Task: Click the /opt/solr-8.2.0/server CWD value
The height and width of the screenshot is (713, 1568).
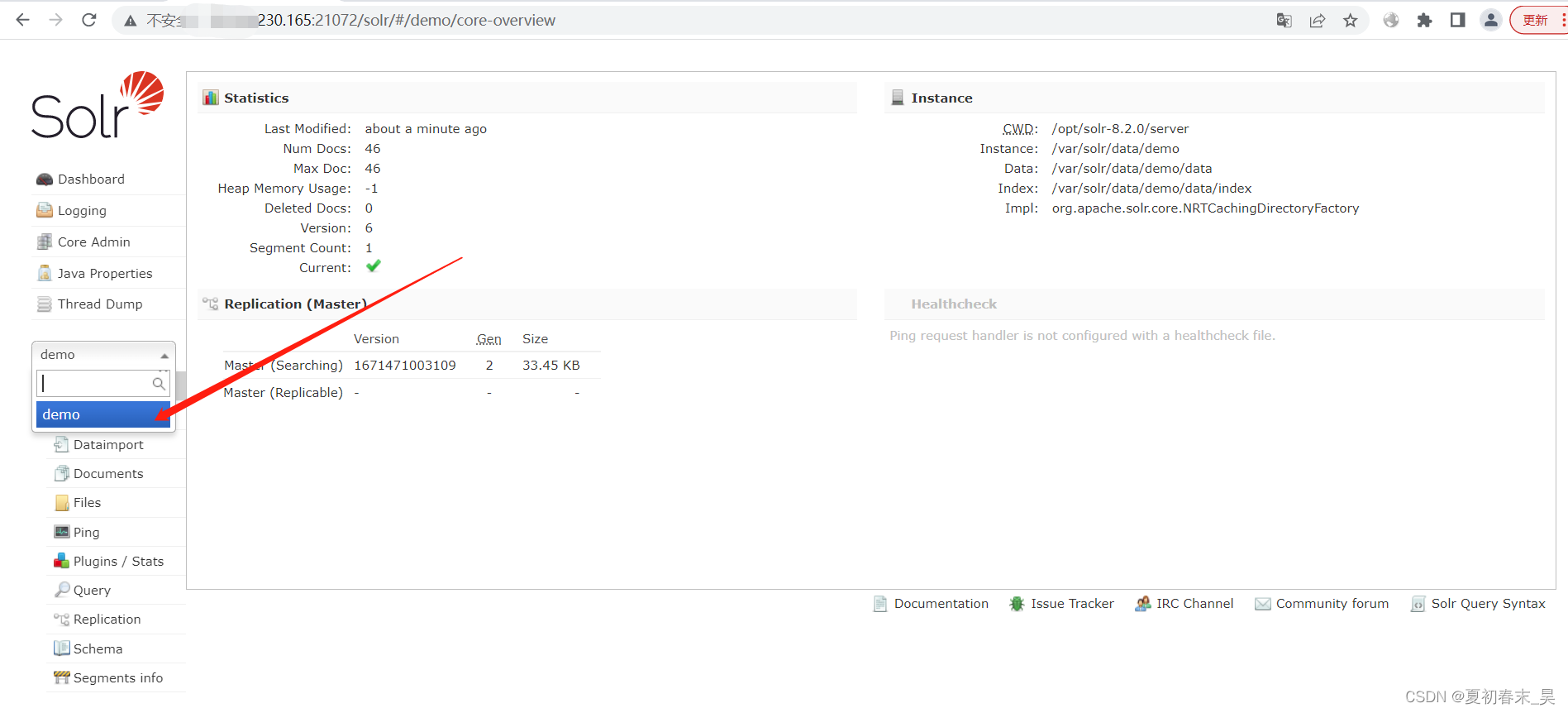Action: click(x=1120, y=129)
